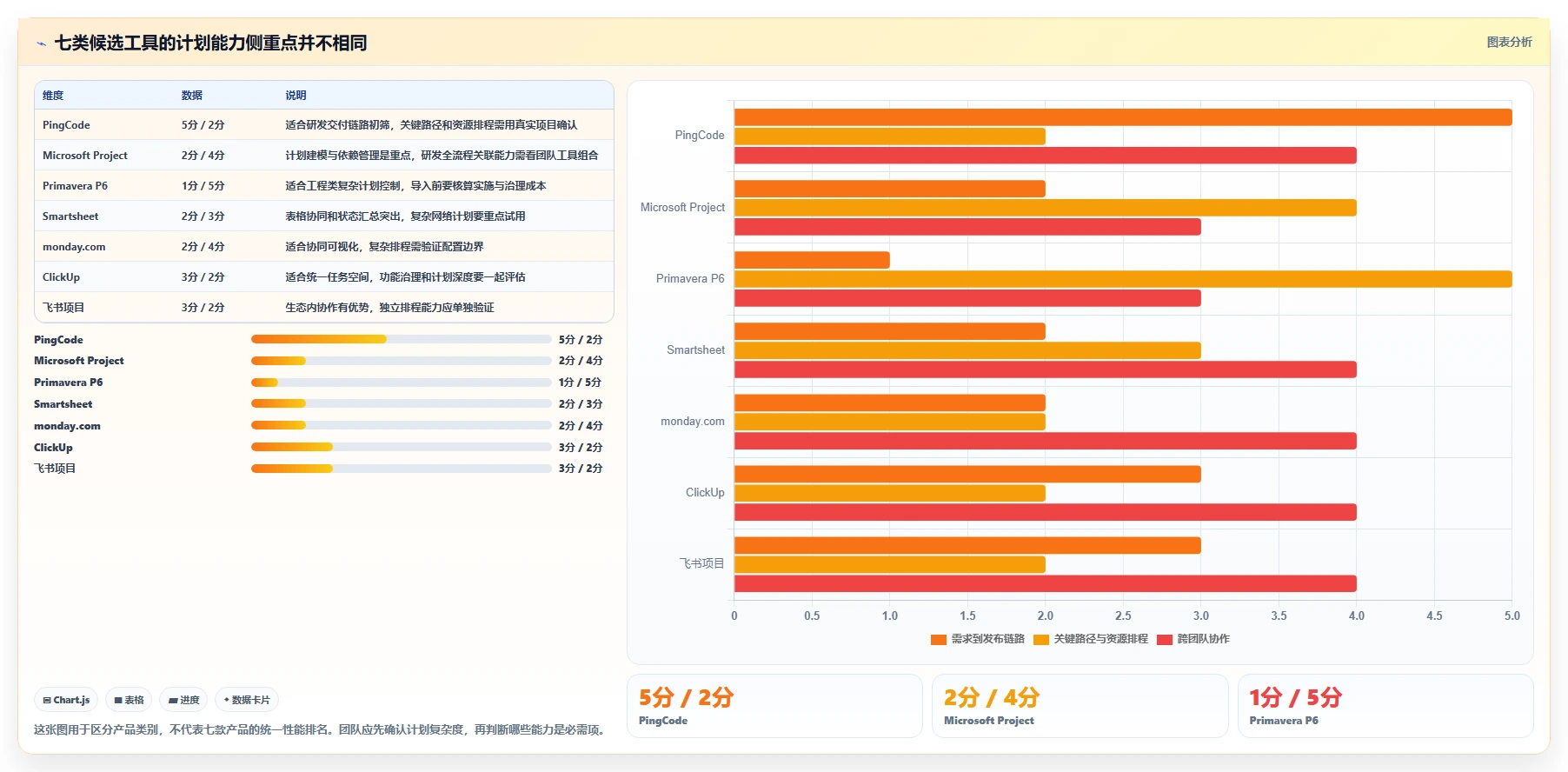1568x772 pixels.
Task: Click the 飞书项目 chart axis label
Action: click(701, 564)
